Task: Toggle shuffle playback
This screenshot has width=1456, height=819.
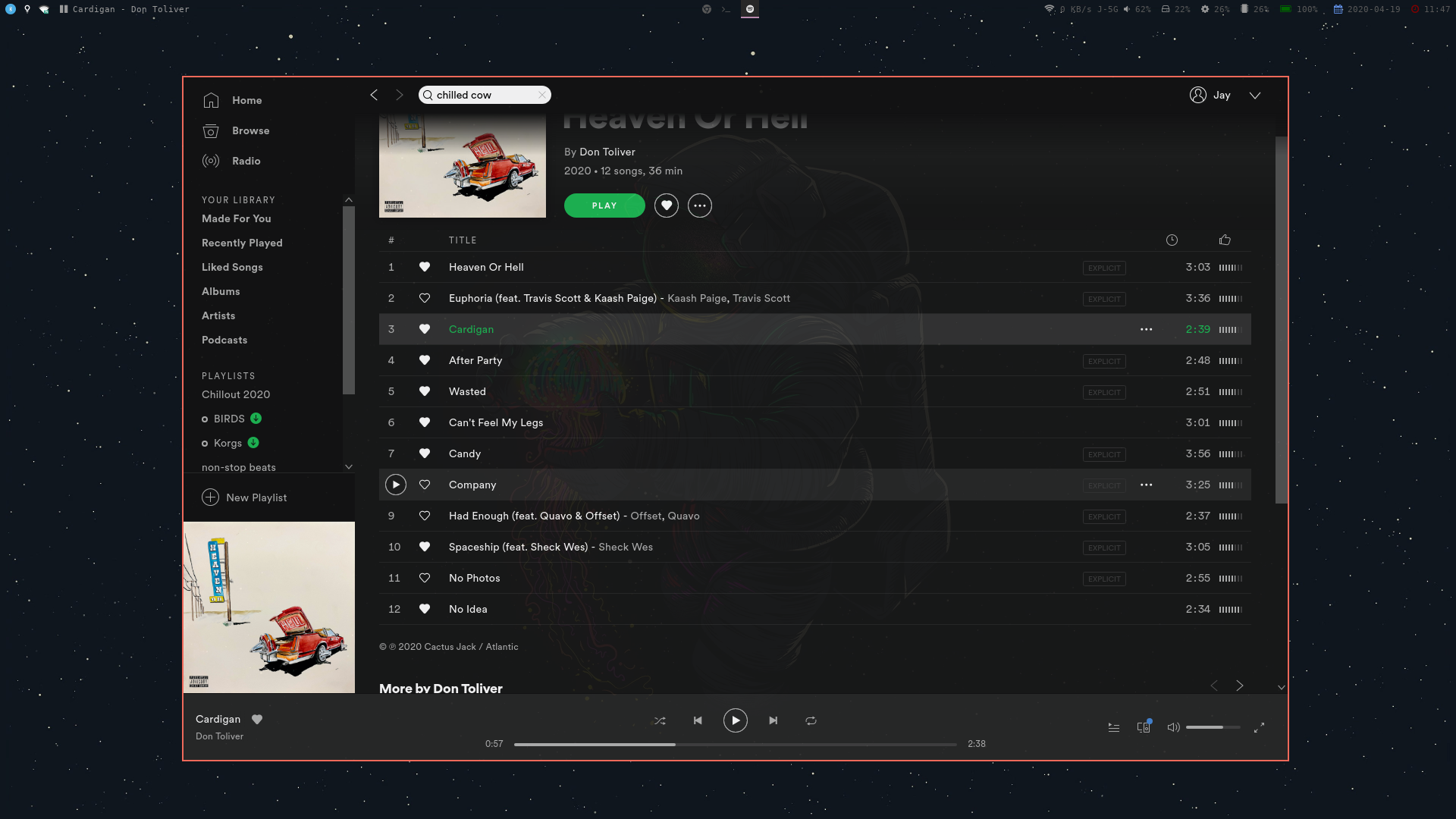Action: (x=660, y=720)
